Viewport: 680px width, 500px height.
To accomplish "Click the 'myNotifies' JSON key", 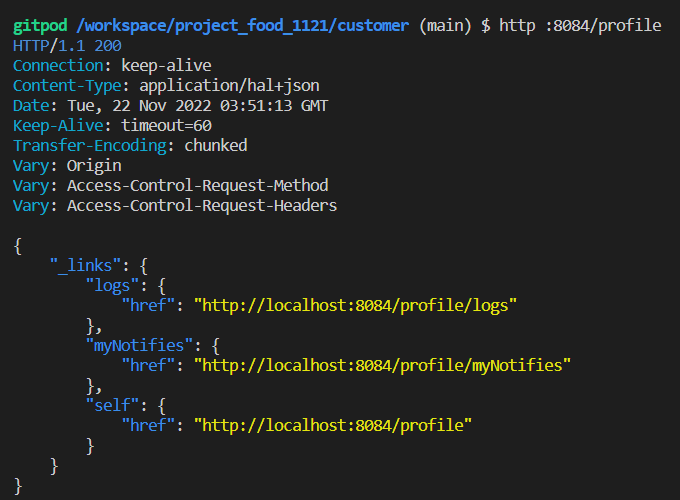I will click(x=139, y=346).
